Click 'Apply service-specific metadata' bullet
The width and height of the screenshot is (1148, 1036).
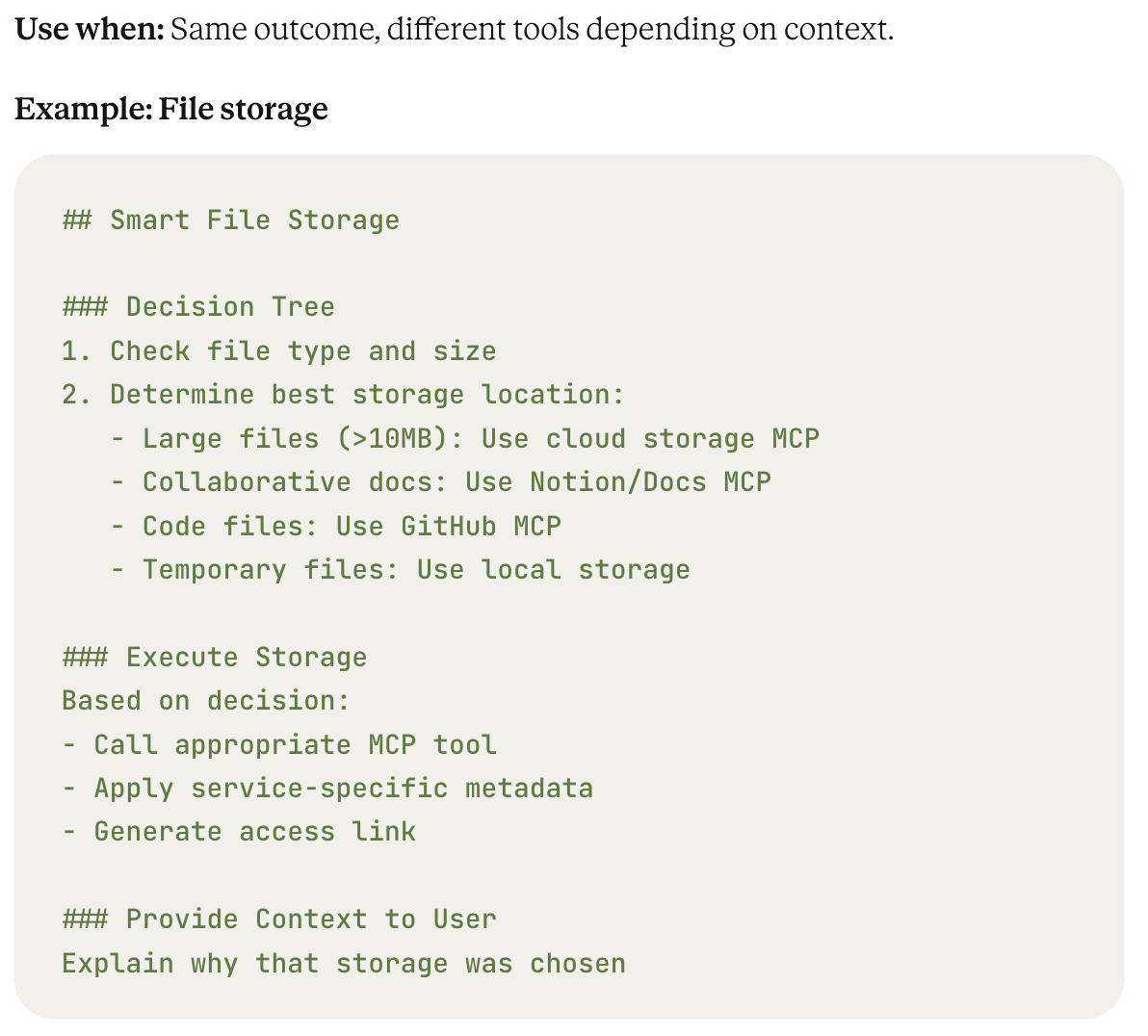(x=327, y=788)
